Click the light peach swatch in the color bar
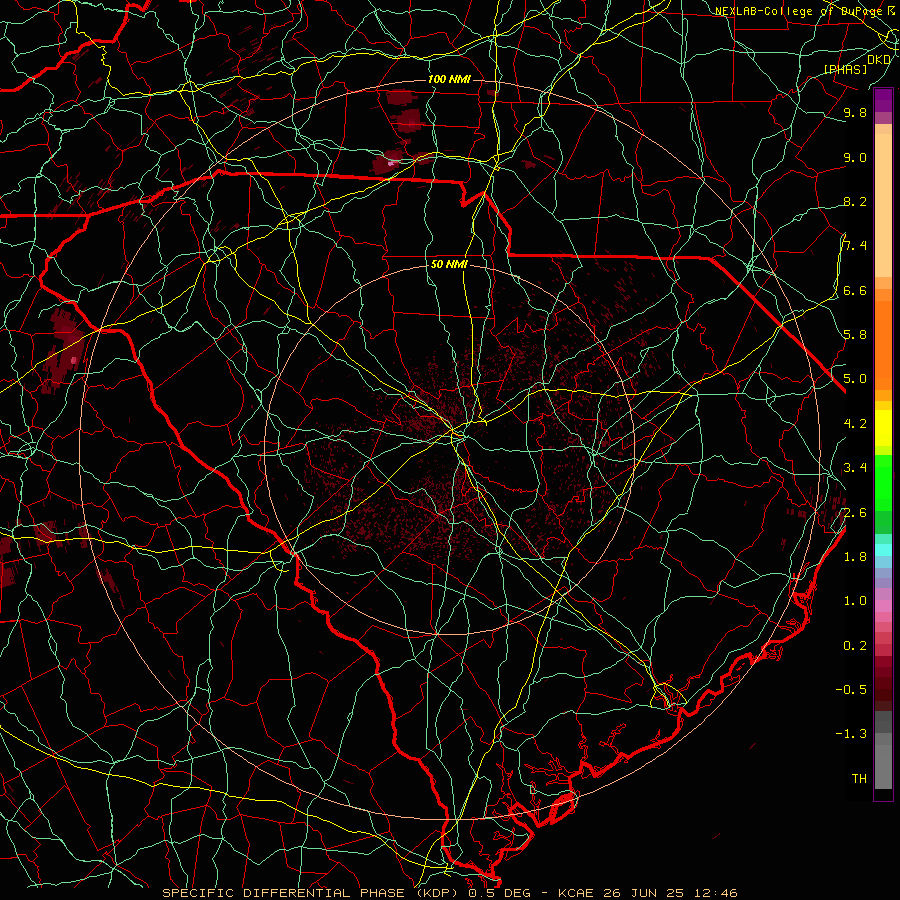The image size is (900, 900). pos(883,205)
